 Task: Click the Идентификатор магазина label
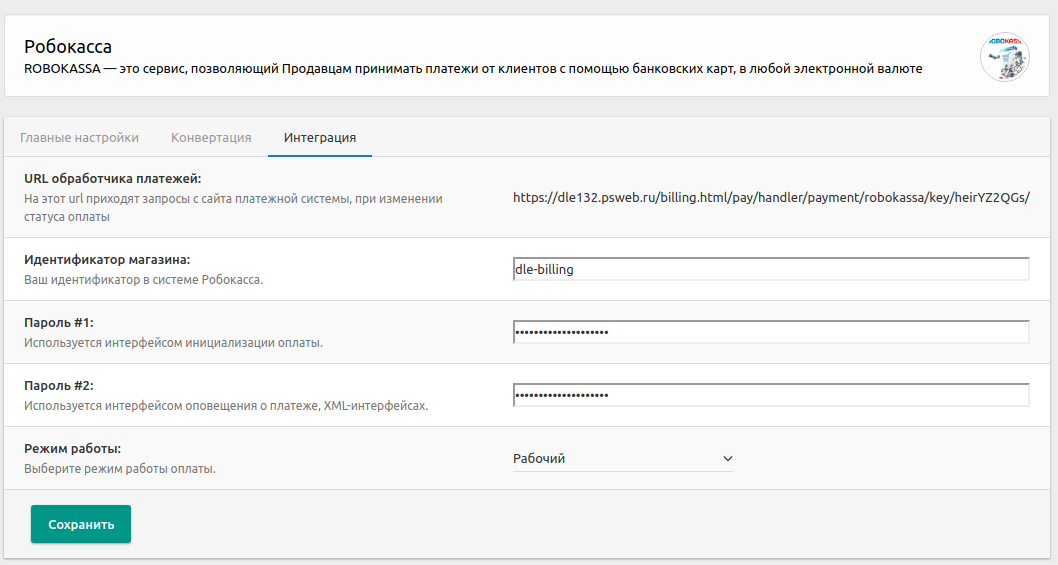[107, 260]
